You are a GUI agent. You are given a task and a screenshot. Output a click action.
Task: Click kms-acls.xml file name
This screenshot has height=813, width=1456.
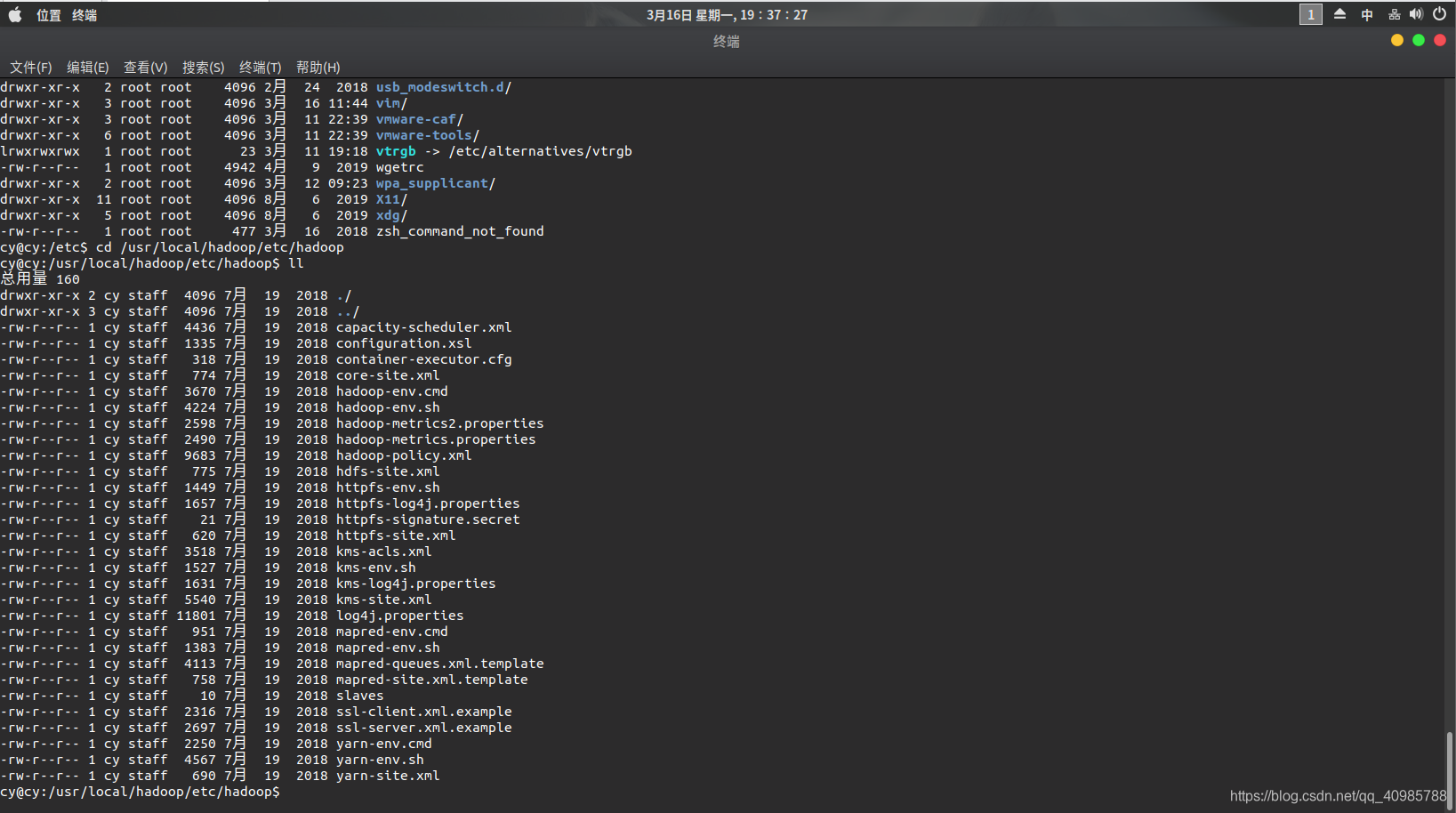(x=384, y=551)
